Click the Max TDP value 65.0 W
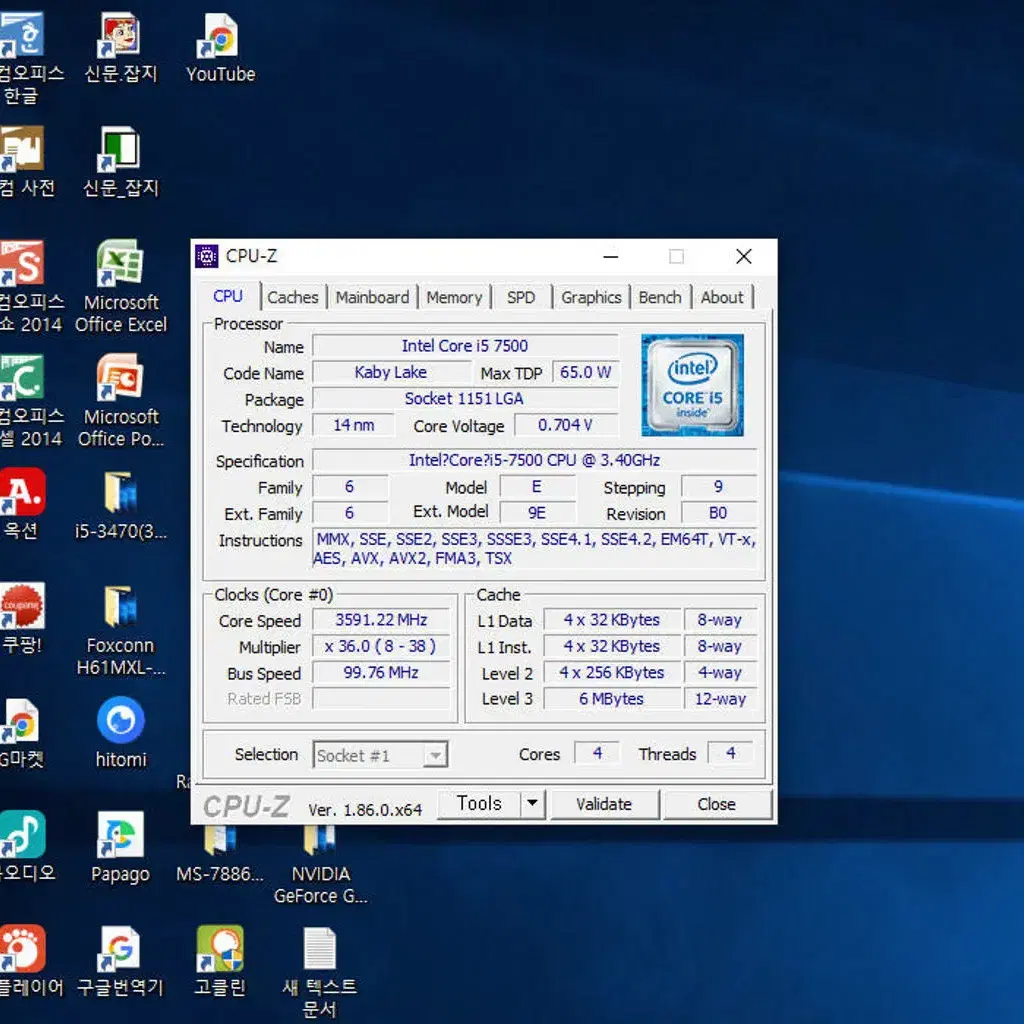Screen dimensions: 1024x1024 pos(585,372)
